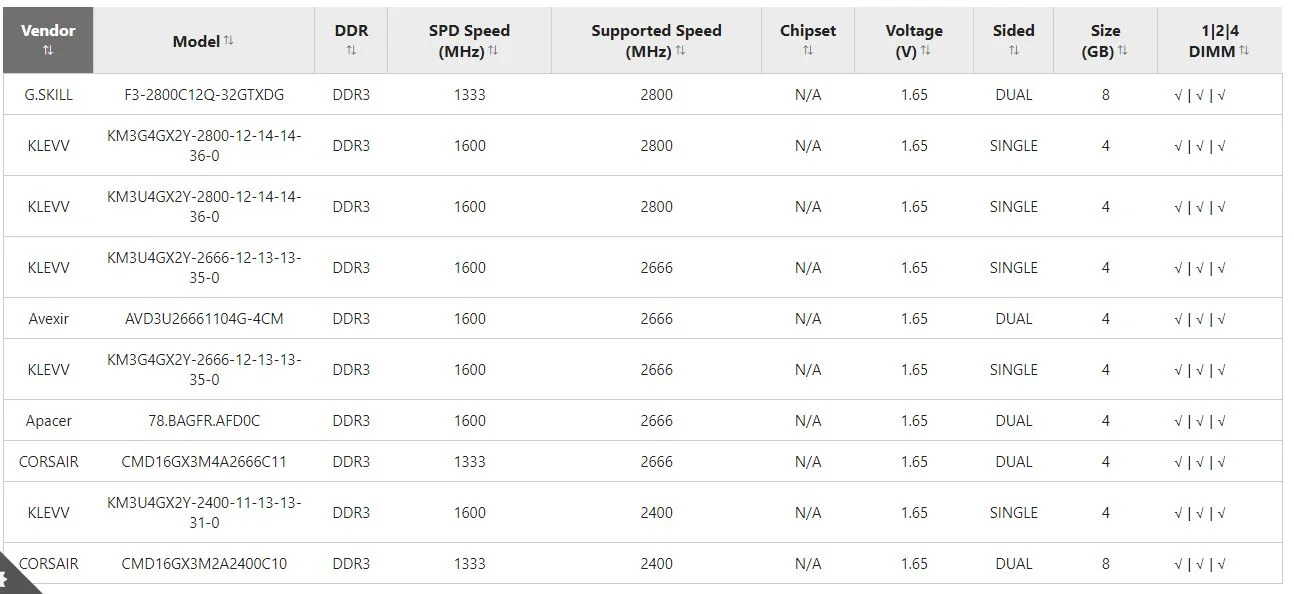Click SPD Speed column sort icon

click(x=493, y=51)
